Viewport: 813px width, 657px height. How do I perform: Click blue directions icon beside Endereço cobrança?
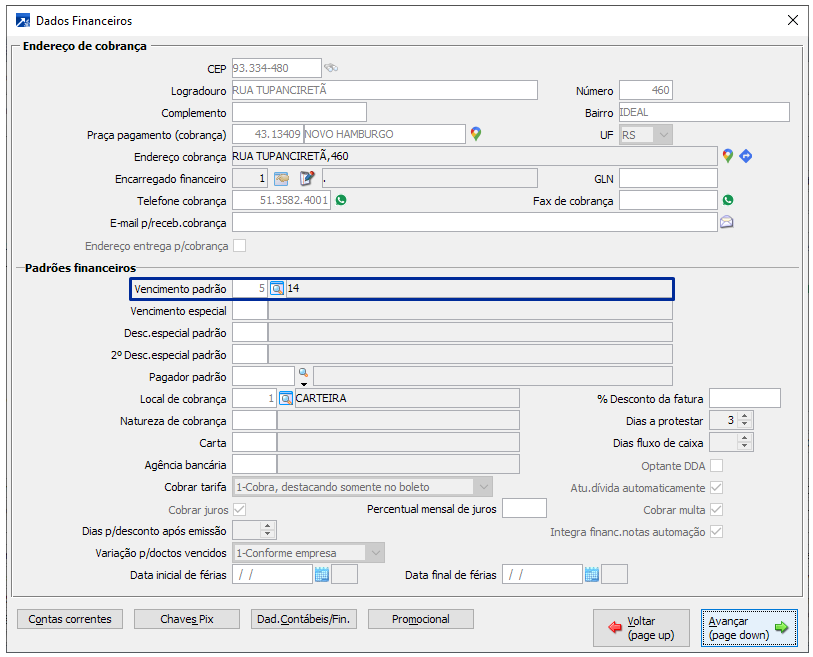click(745, 156)
